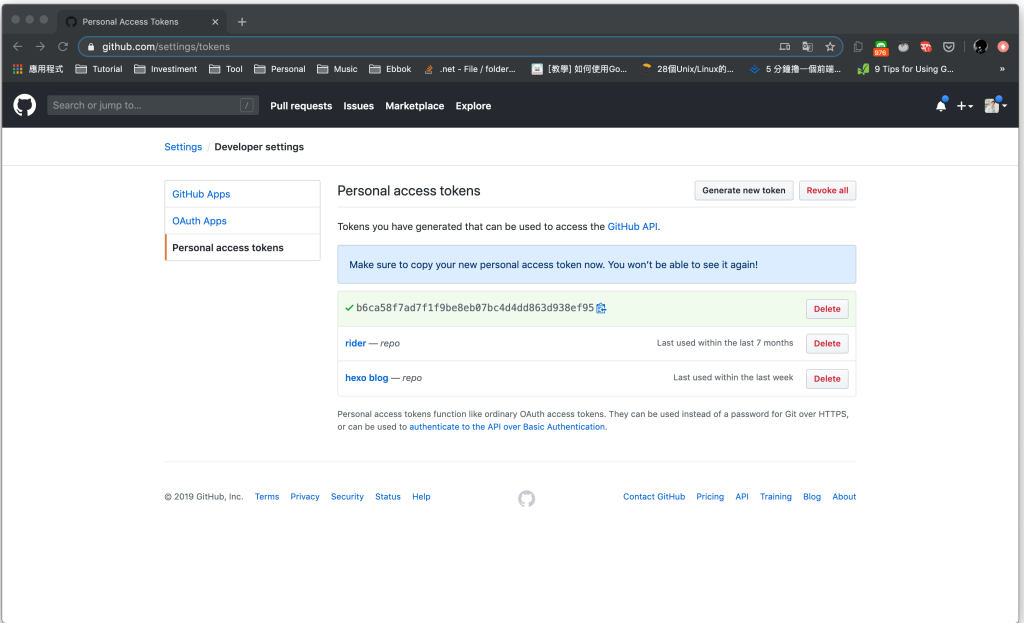Click the device send icon in address bar
The image size is (1024, 623).
click(785, 46)
